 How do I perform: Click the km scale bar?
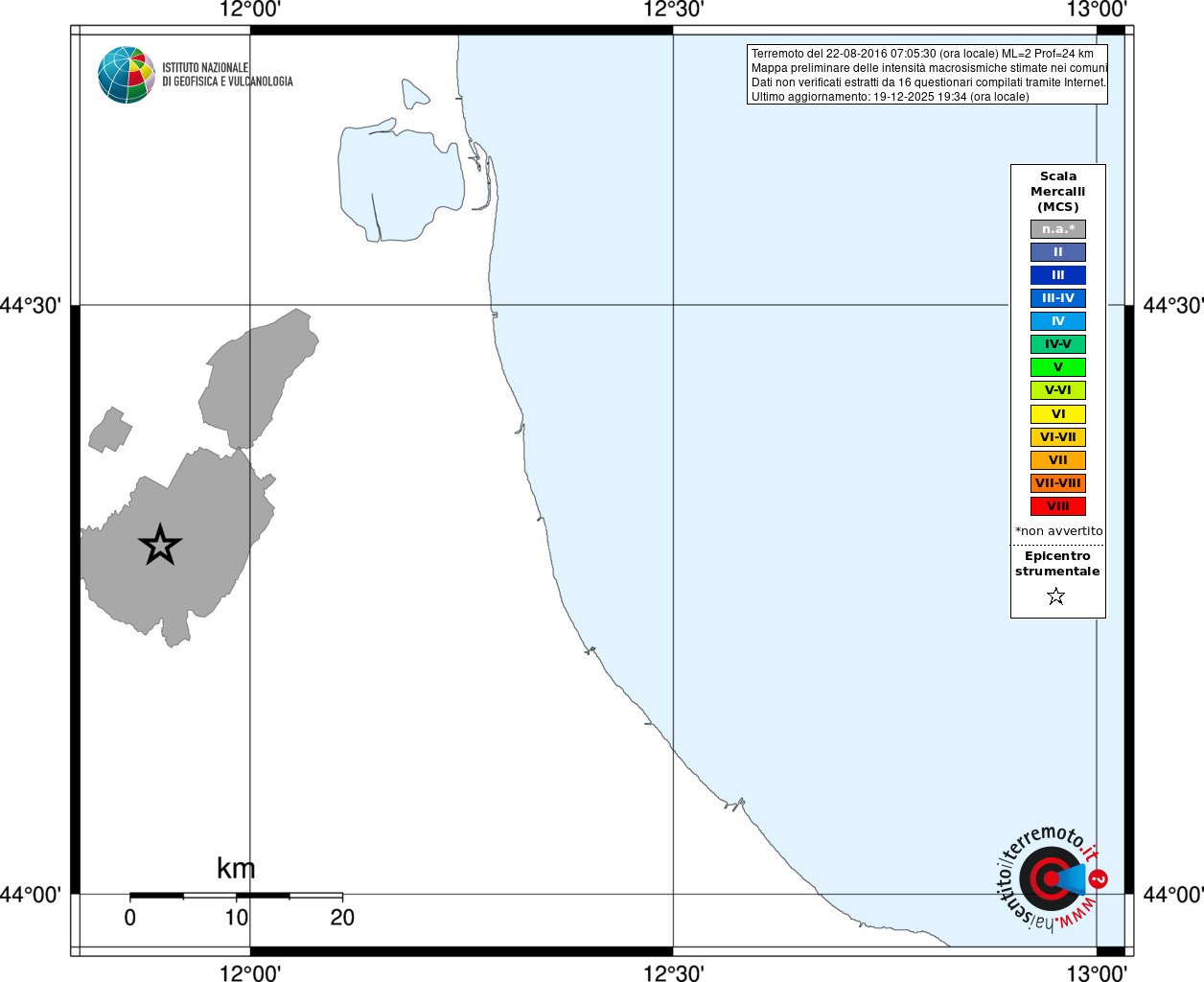[x=236, y=896]
